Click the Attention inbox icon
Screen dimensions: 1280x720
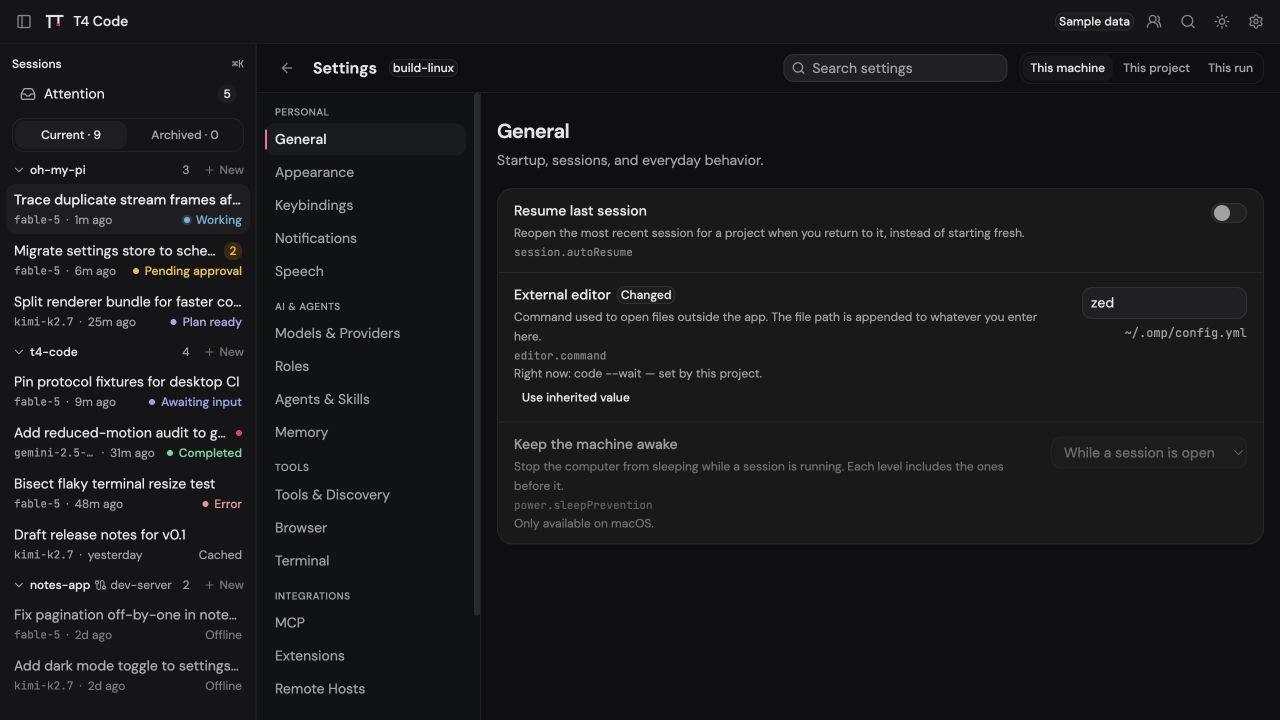coord(28,94)
